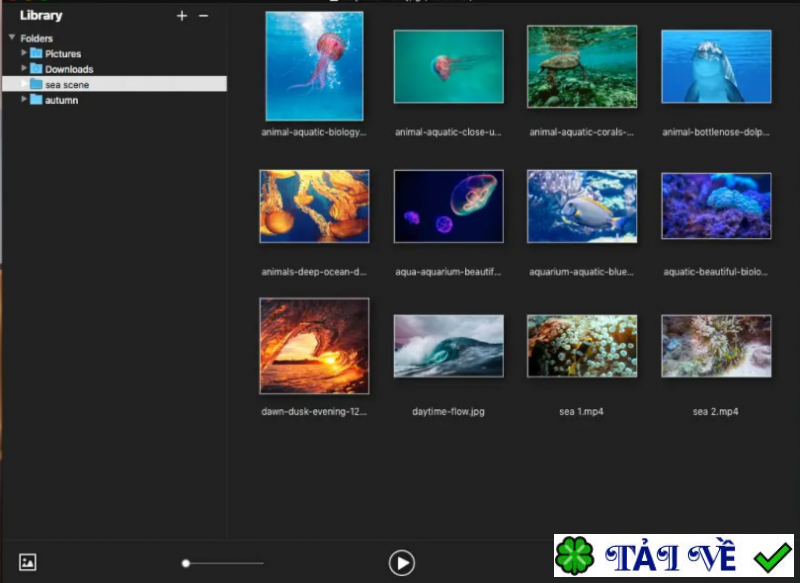Select the bottlenose dolphin image thumbnail
The image size is (800, 583).
click(x=716, y=66)
